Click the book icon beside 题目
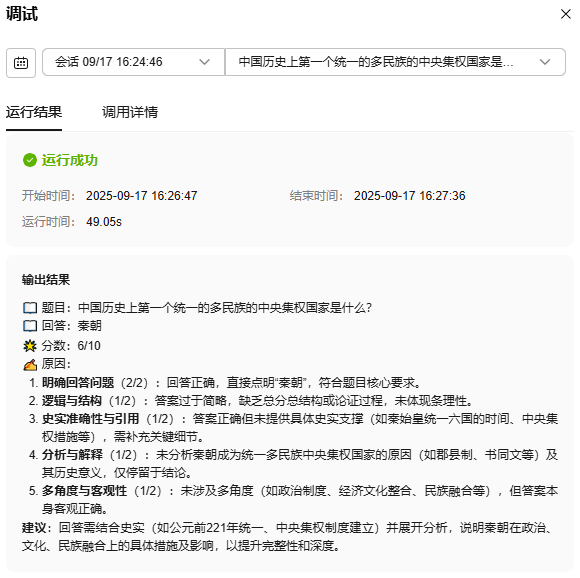 pyautogui.click(x=30, y=308)
